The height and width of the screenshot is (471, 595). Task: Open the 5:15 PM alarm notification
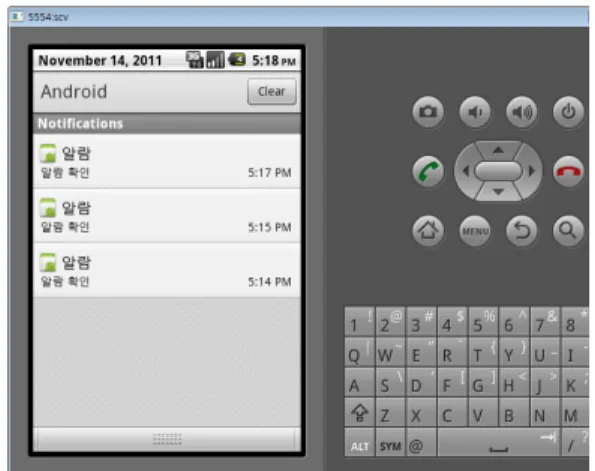[167, 216]
